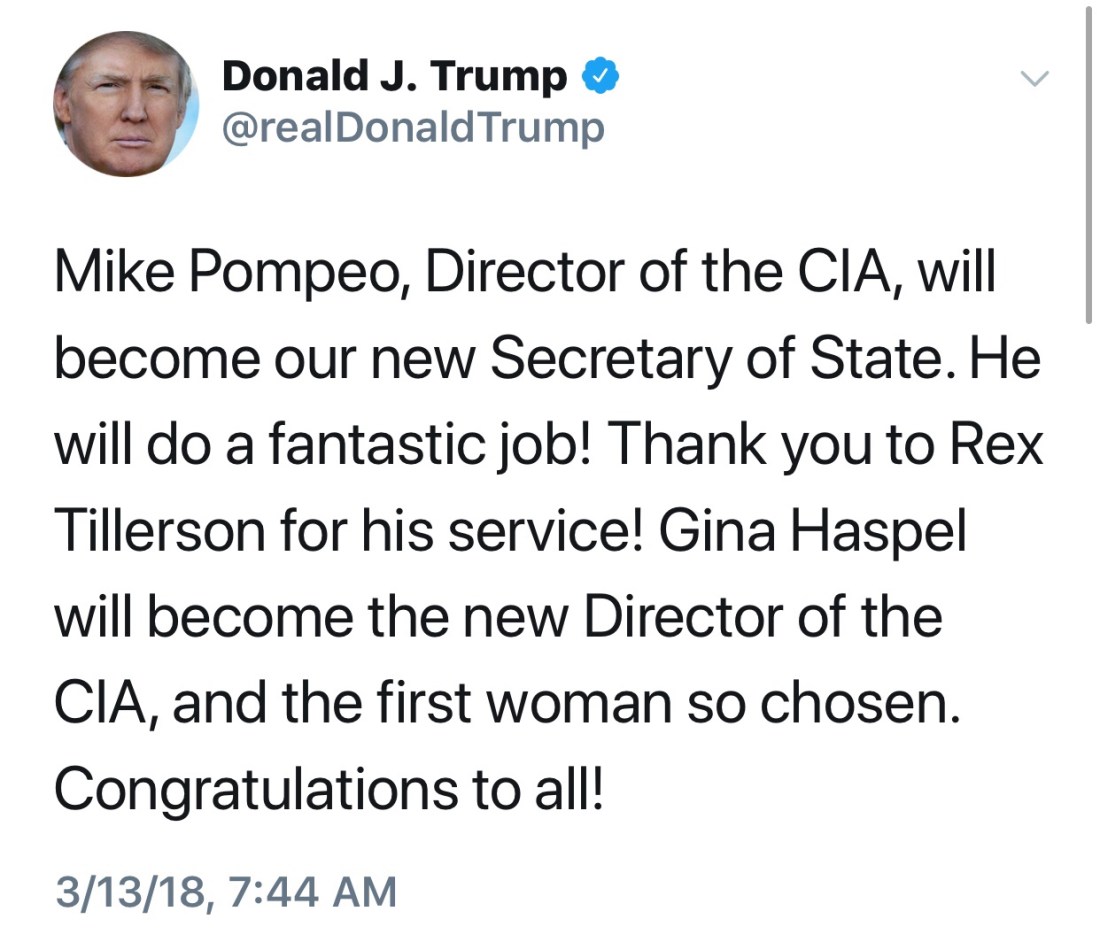1100x950 pixels.
Task: Click the phrase "Secretary of State"
Action: coord(681,360)
